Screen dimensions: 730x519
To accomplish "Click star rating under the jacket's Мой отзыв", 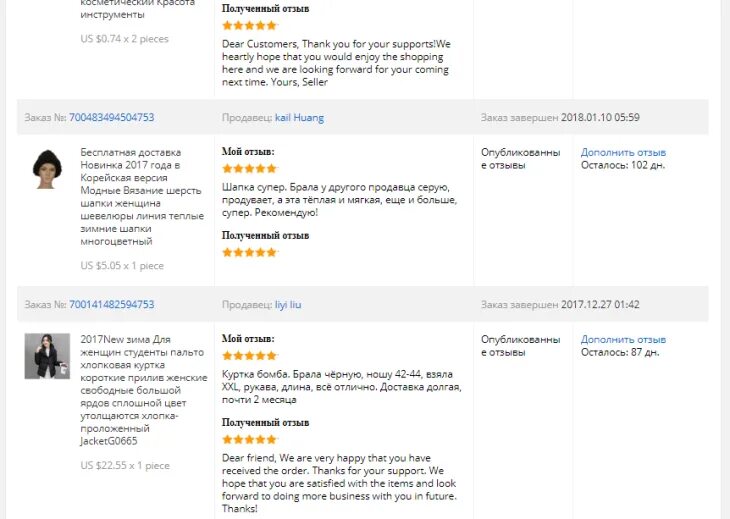I will [x=250, y=356].
